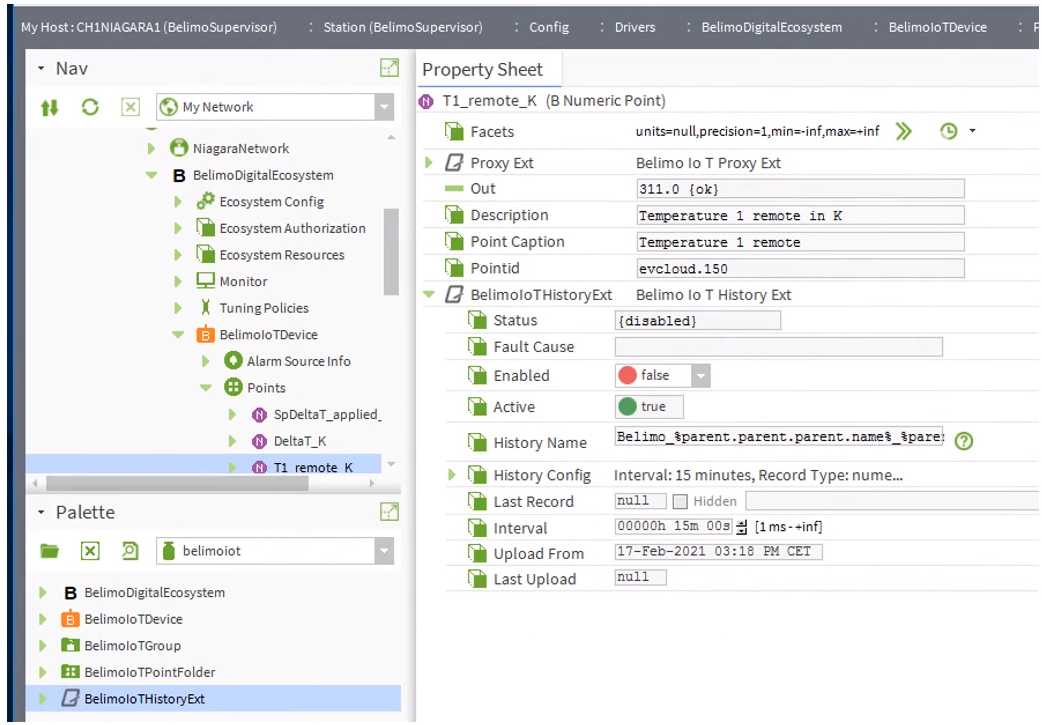Viewport: 1042px width, 725px height.
Task: Click BelimoIoTGroup icon in palette
Action: (x=70, y=645)
